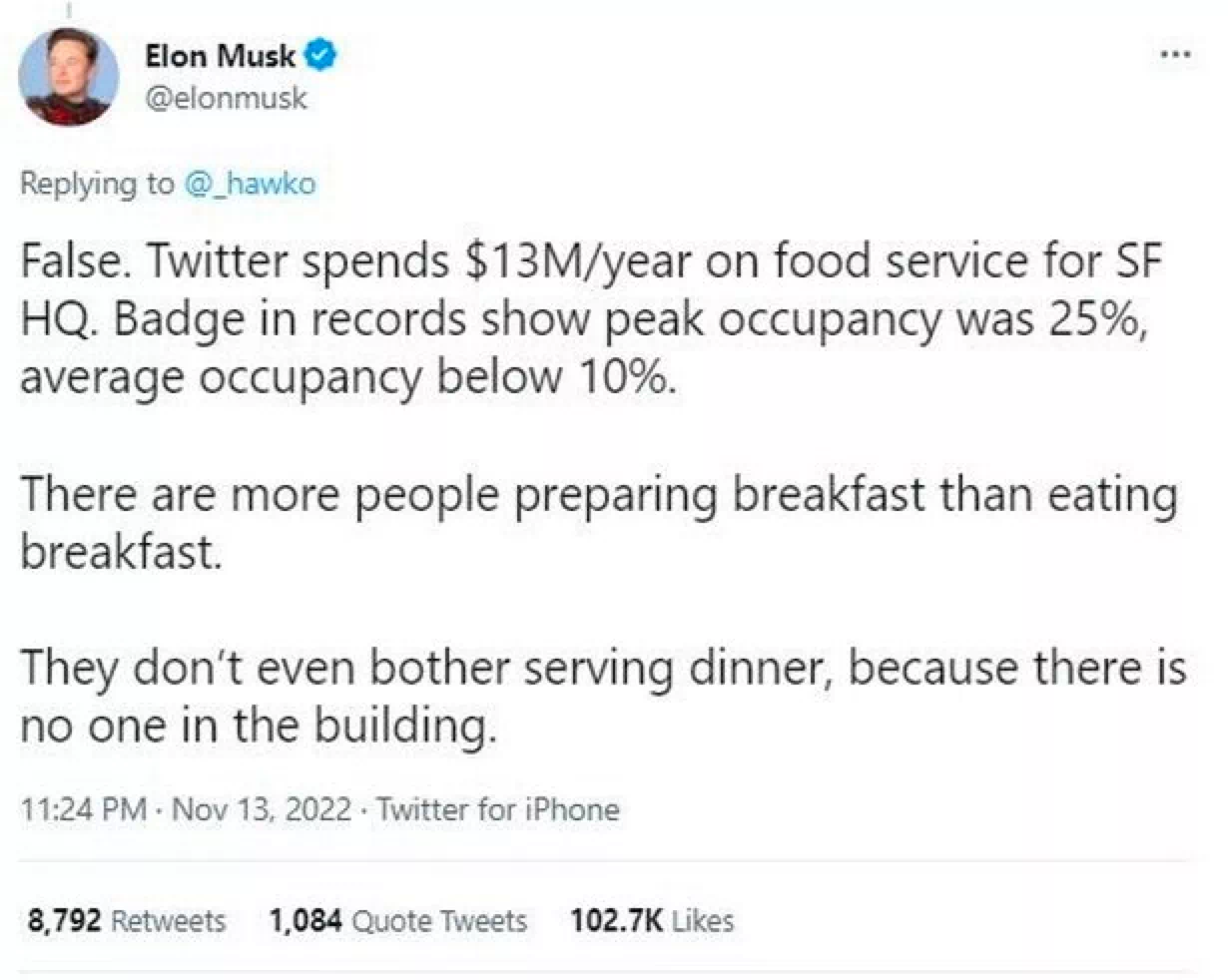View the 8,792 Retweets list
The height and width of the screenshot is (980, 1228).
127,919
